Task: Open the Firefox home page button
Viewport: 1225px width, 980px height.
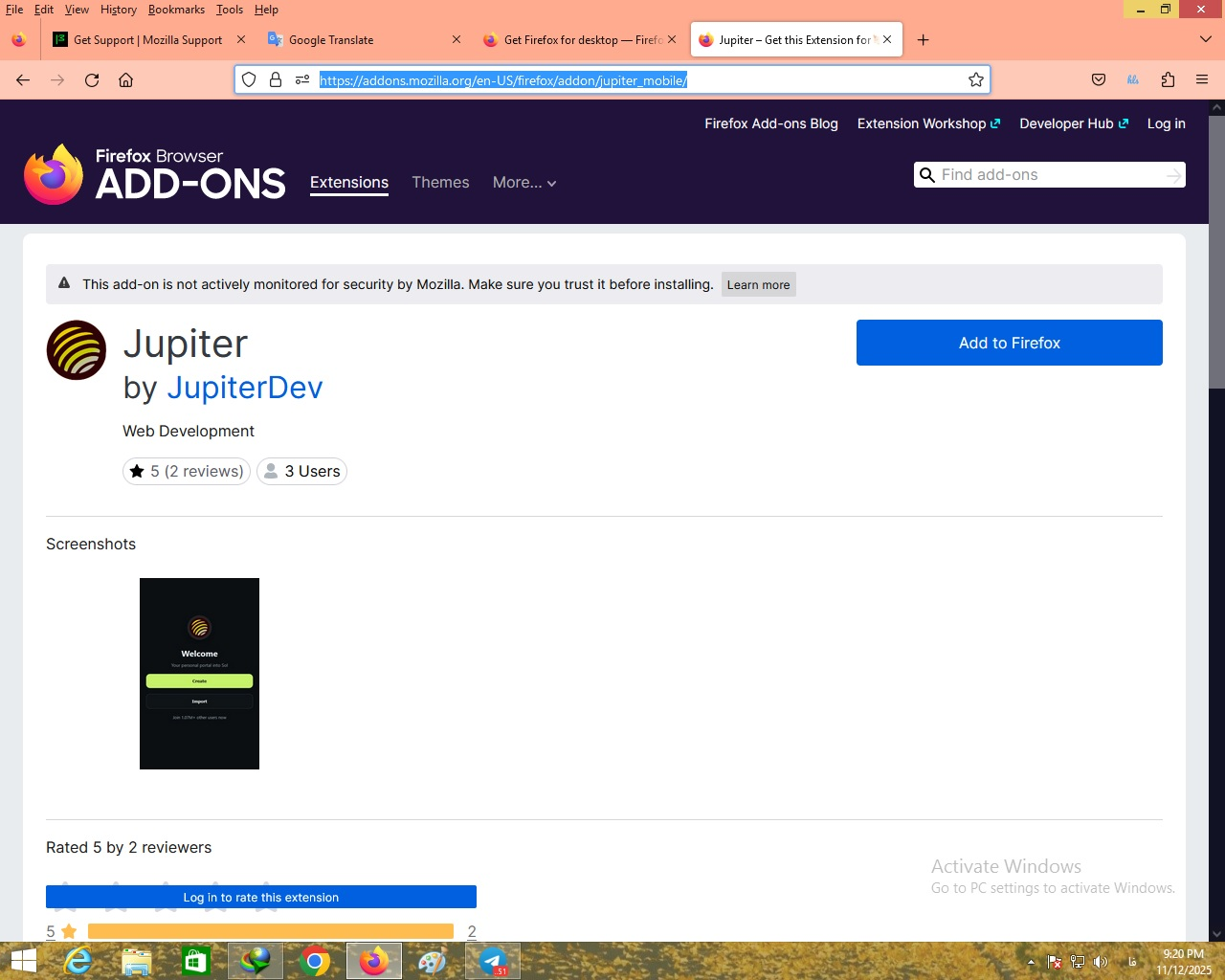Action: point(125,80)
